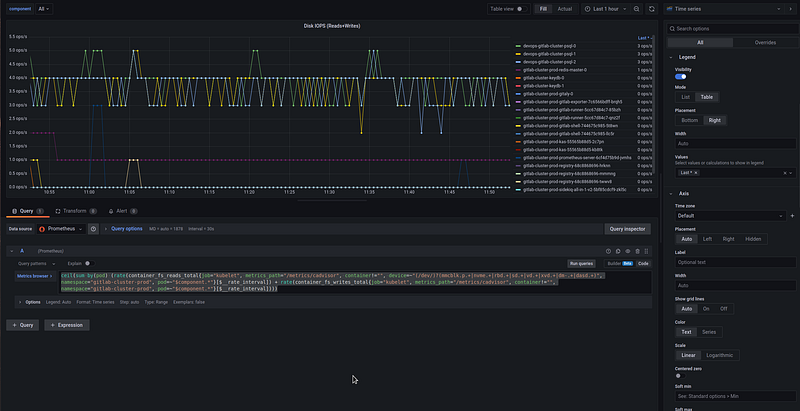This screenshot has width=800, height=411.
Task: Switch to Code editor mode
Action: [x=643, y=264]
